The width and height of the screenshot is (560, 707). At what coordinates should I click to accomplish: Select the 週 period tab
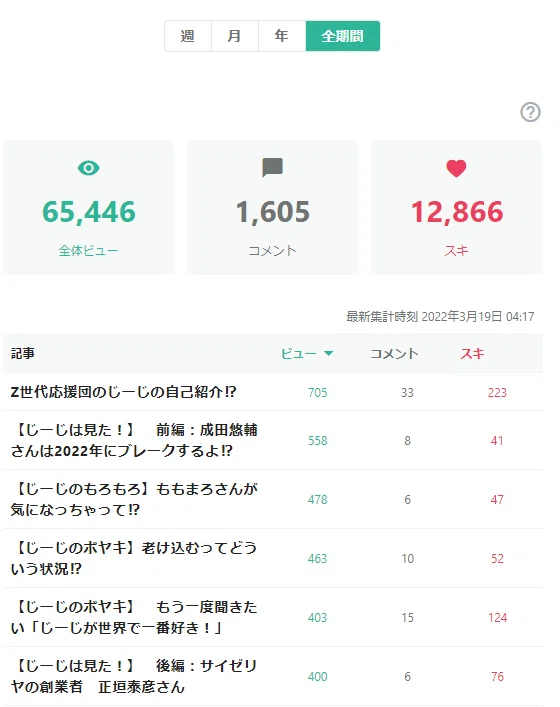[x=188, y=36]
